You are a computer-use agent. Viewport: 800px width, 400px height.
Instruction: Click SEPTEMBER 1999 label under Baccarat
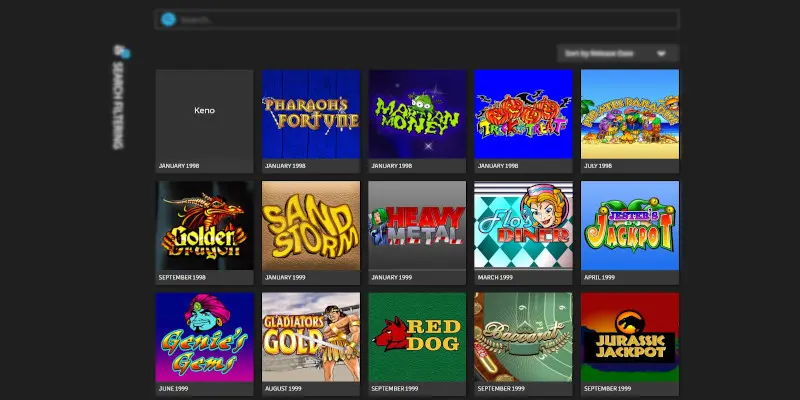tap(501, 389)
